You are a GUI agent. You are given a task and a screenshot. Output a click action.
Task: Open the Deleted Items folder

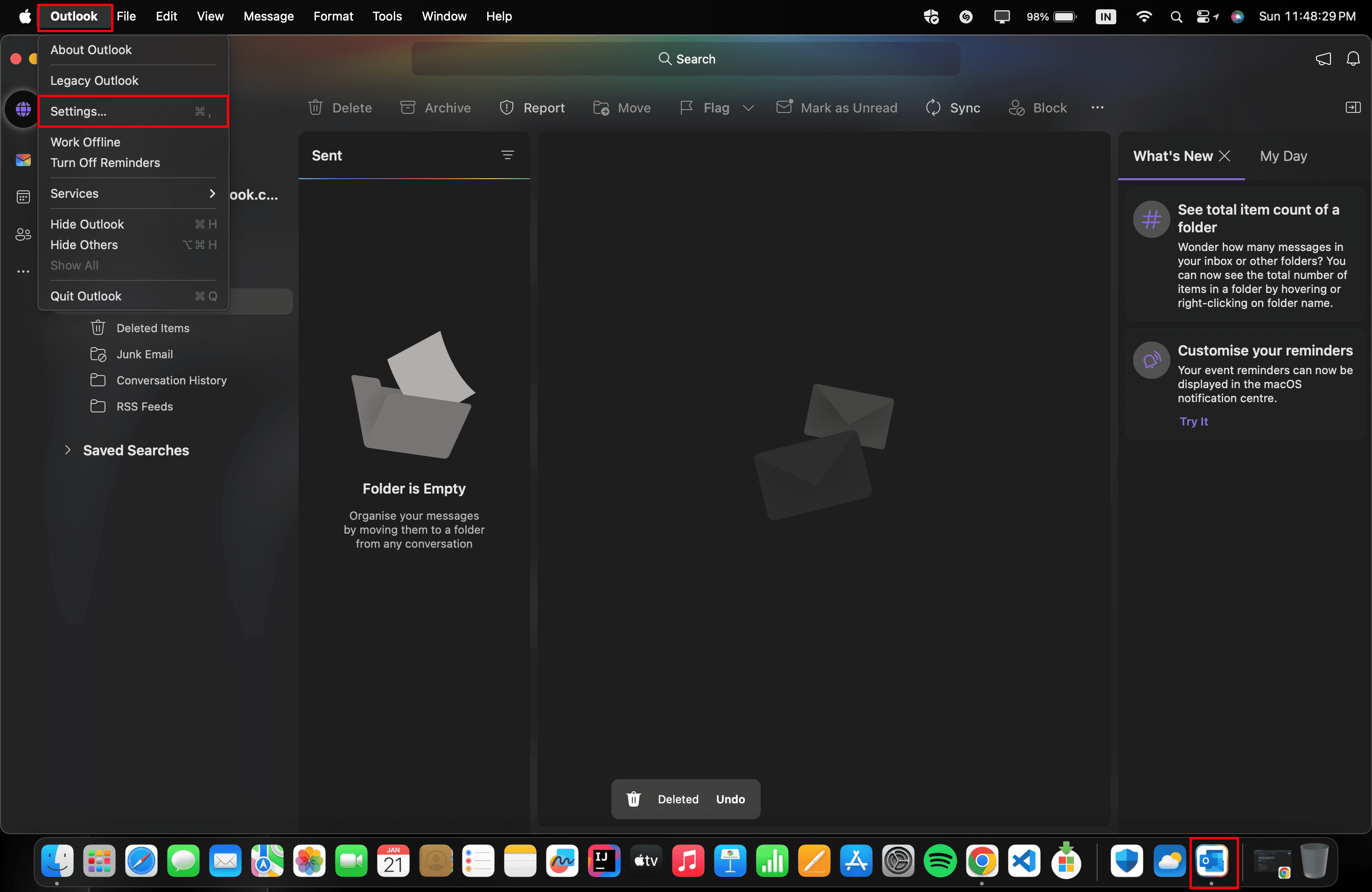click(x=153, y=328)
